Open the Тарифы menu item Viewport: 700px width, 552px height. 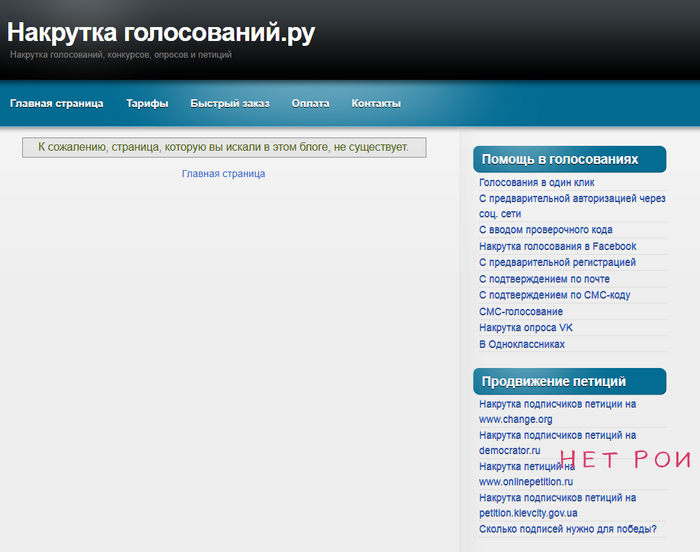click(147, 104)
